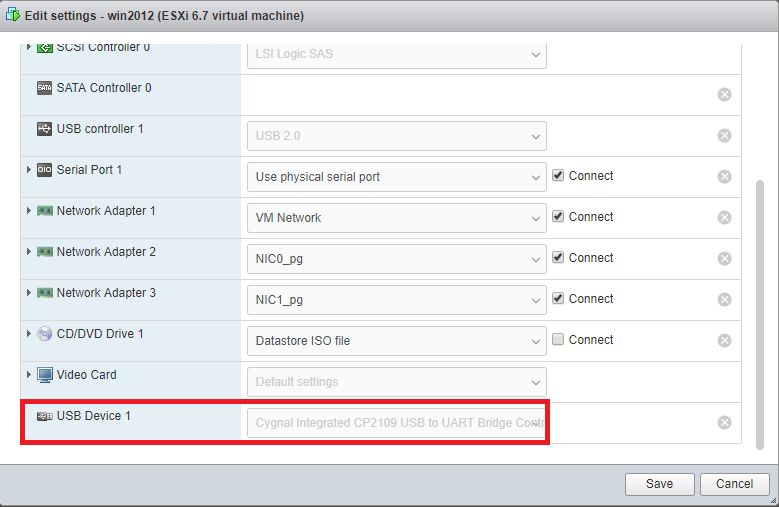Remove USB Device 1 with X icon

click(724, 423)
